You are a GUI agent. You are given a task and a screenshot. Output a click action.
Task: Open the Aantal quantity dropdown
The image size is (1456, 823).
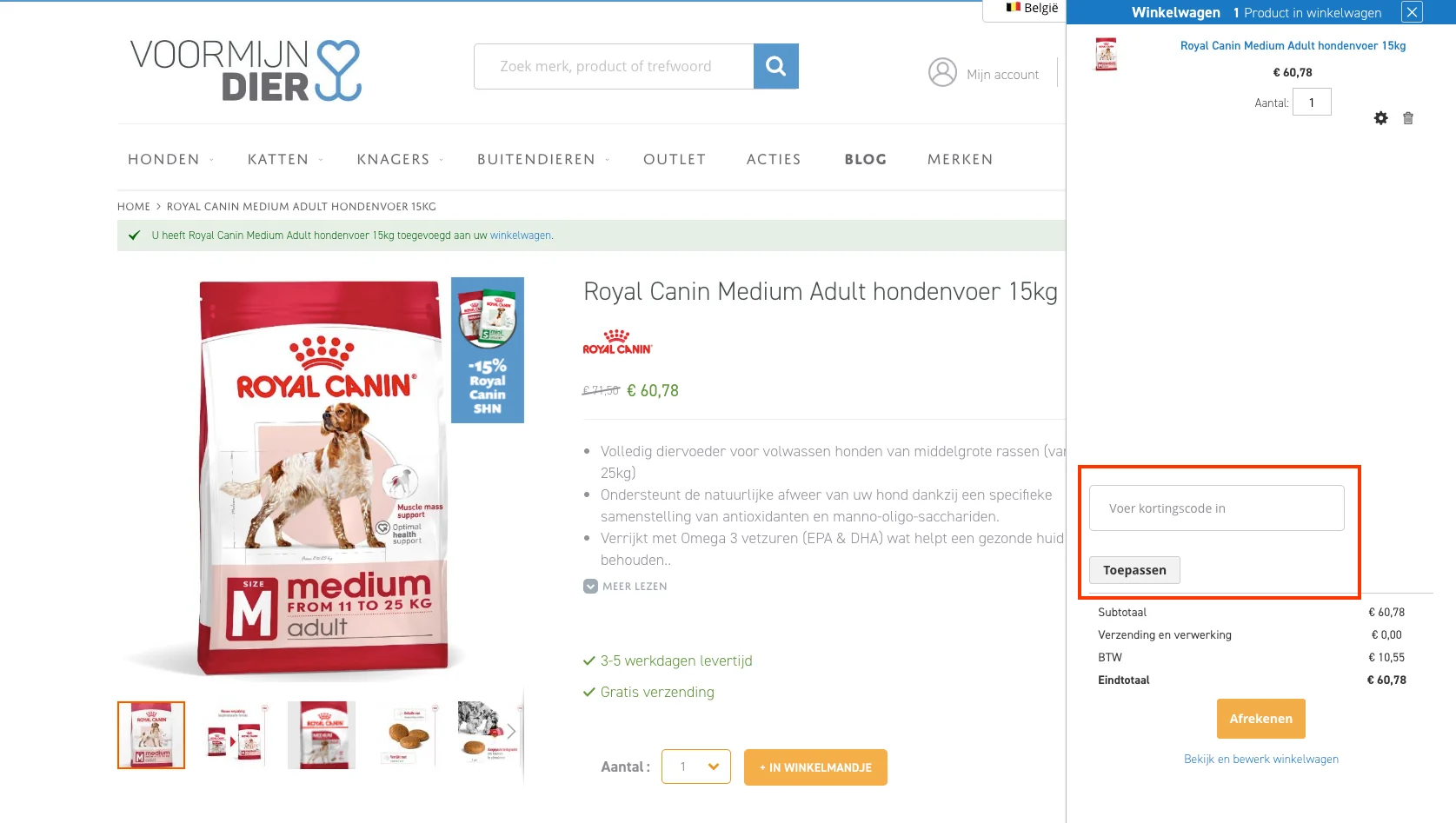pyautogui.click(x=695, y=767)
